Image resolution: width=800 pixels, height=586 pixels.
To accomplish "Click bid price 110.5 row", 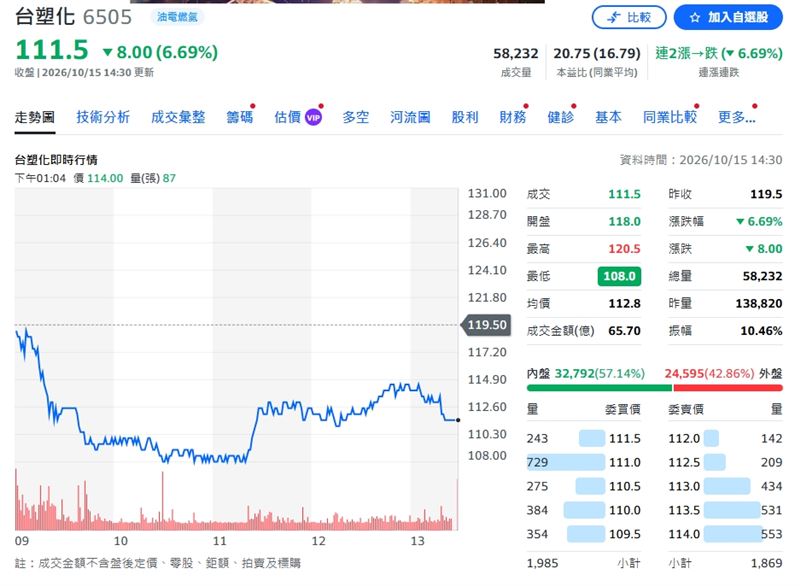I will click(x=584, y=486).
